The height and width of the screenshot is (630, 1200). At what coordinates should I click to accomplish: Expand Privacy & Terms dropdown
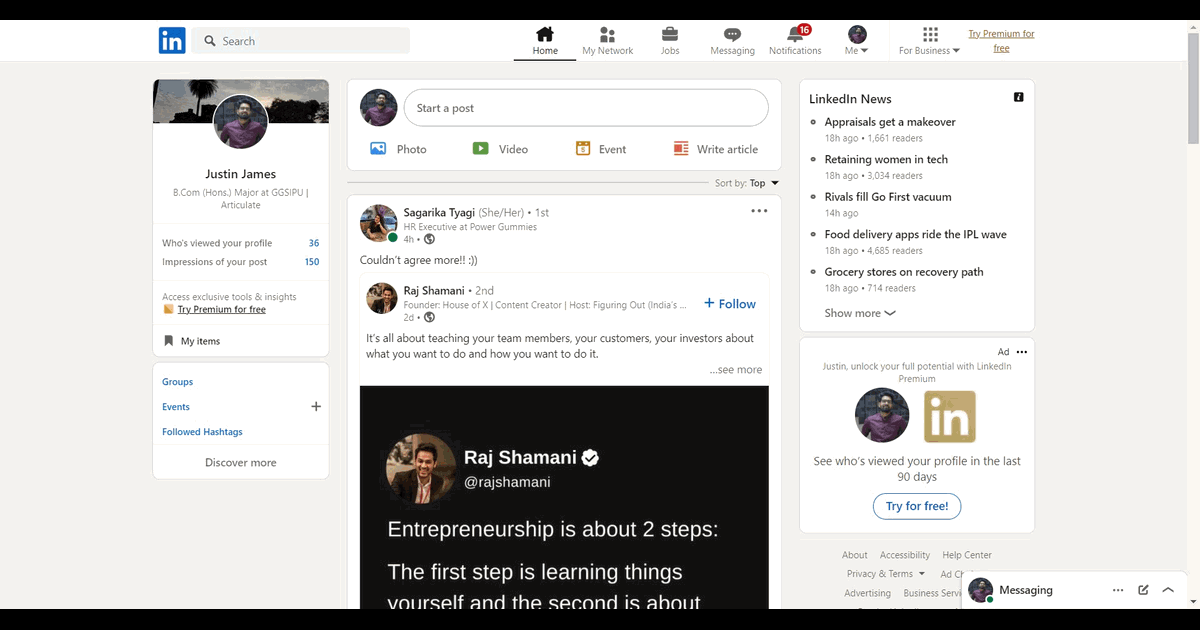(885, 574)
